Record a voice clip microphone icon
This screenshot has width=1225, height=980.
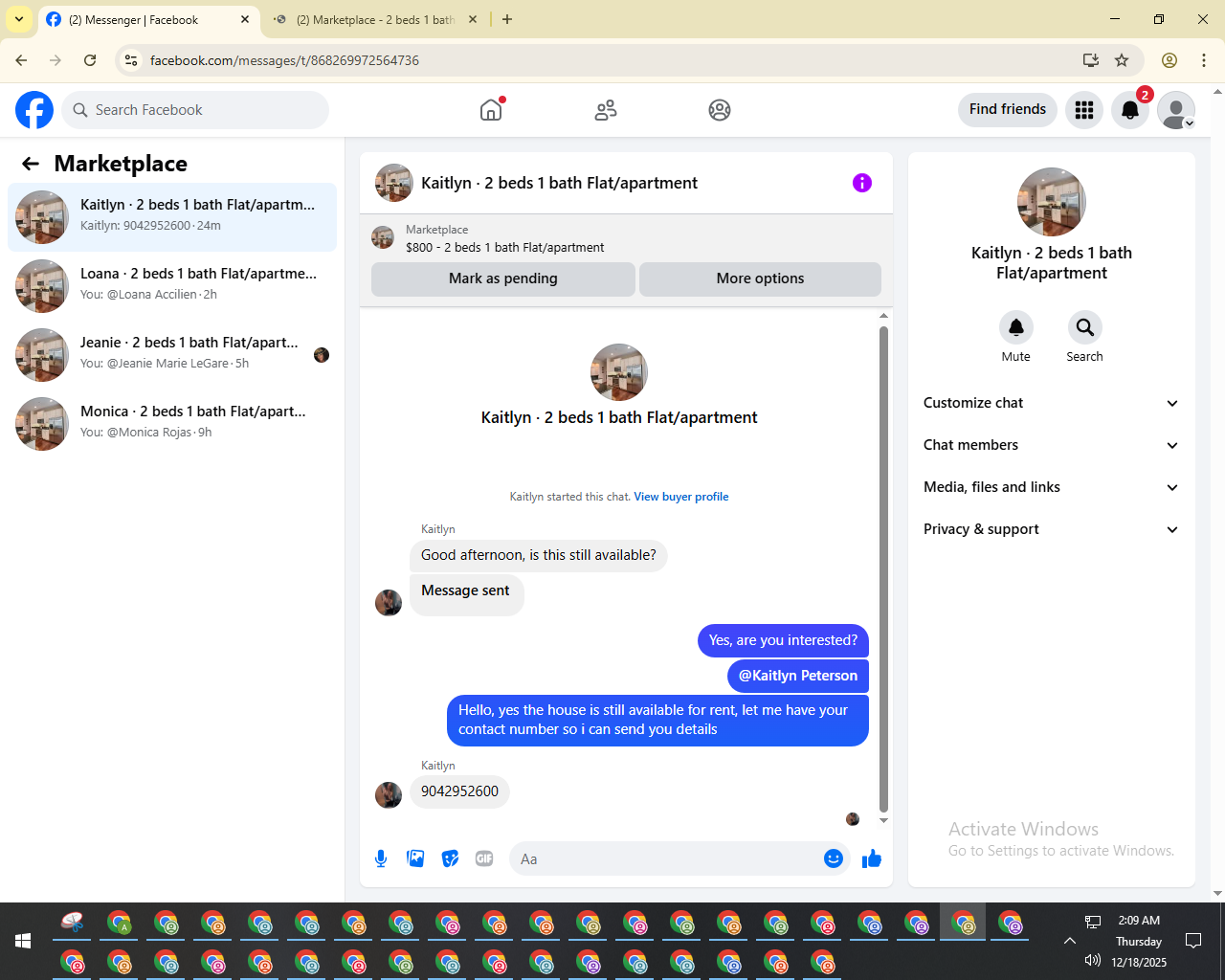pos(381,858)
